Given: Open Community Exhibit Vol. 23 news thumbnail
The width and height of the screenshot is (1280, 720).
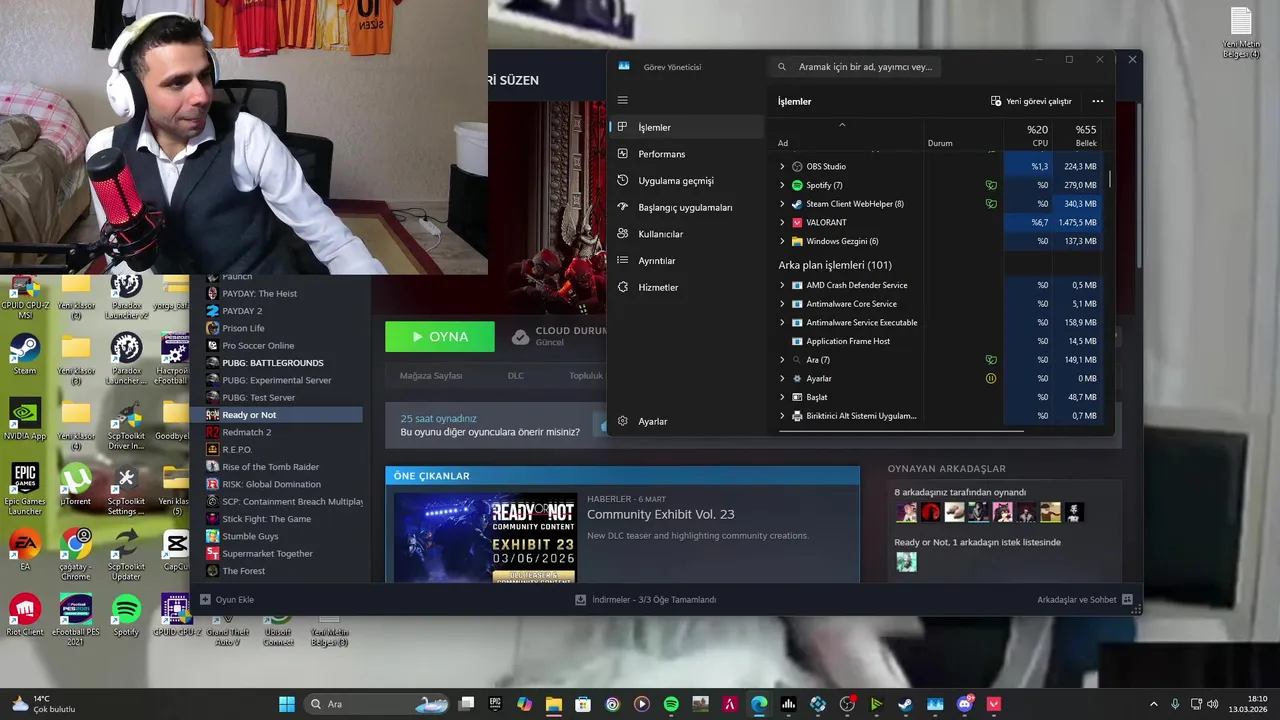Looking at the screenshot, I should (x=485, y=538).
